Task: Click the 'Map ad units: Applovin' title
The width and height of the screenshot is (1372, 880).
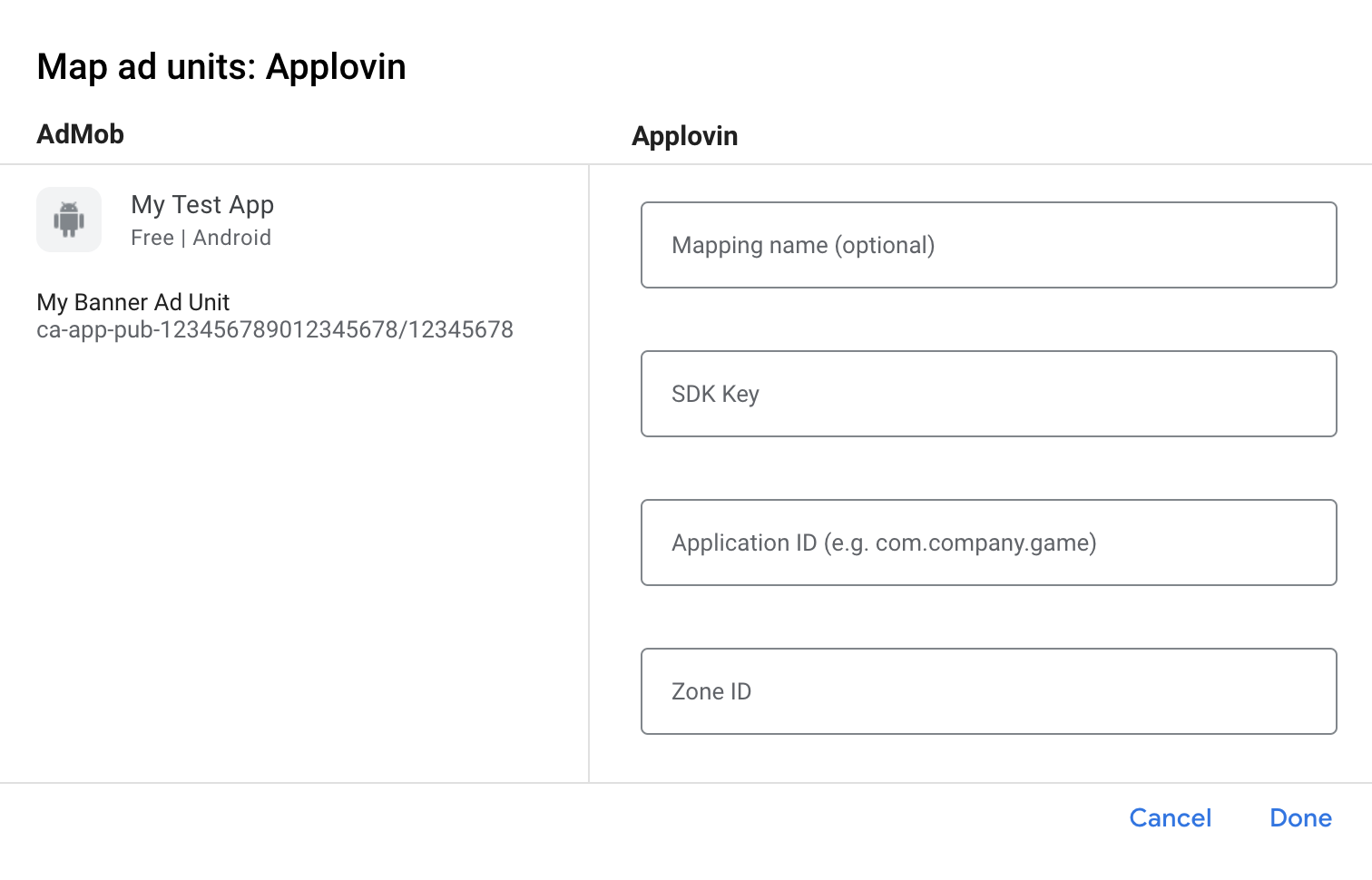Action: click(x=221, y=67)
